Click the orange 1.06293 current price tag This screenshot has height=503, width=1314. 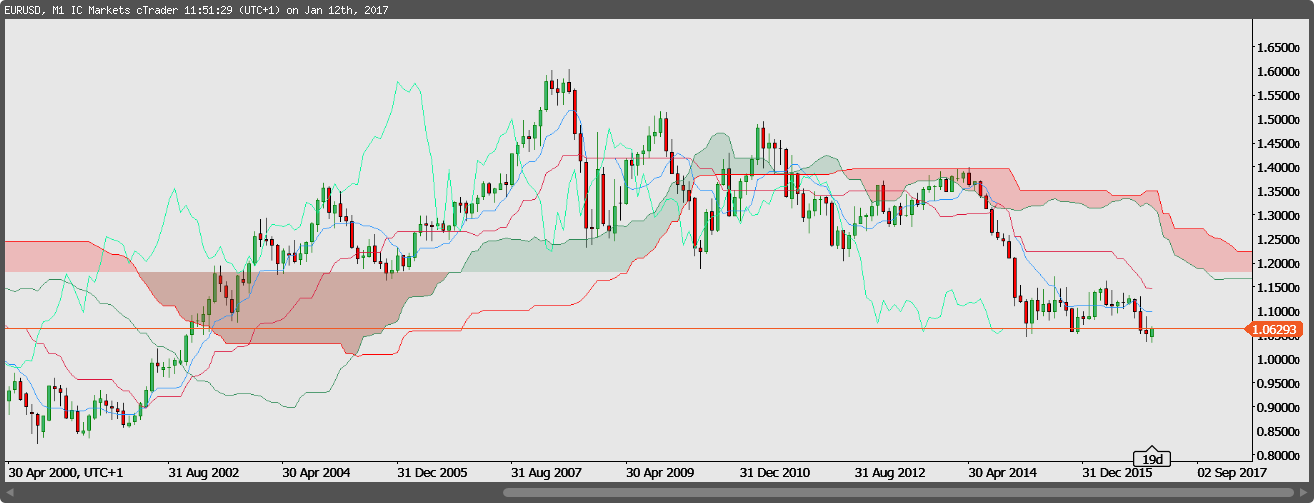(1275, 329)
